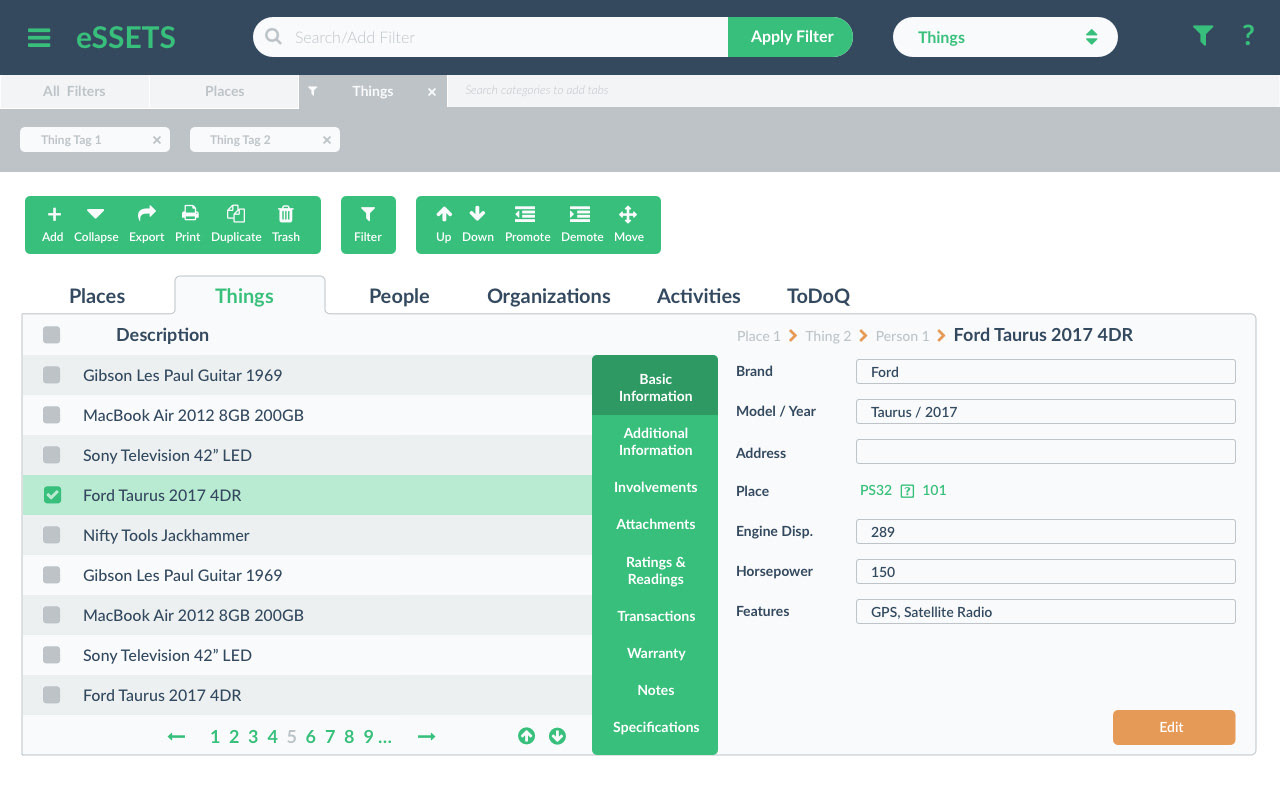Click the Collapse caret in toolbar
This screenshot has height=800, width=1280.
(x=95, y=214)
